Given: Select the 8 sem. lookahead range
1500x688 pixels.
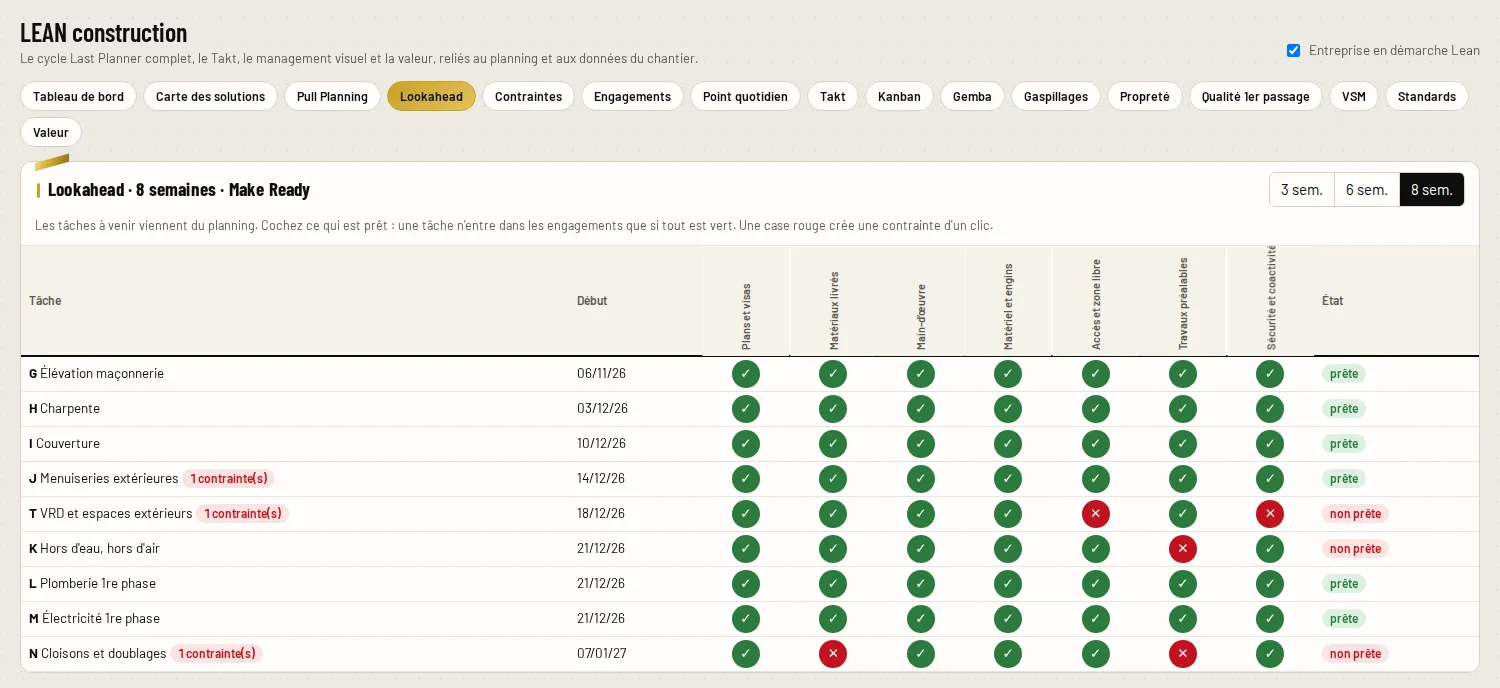Looking at the screenshot, I should click(x=1432, y=190).
